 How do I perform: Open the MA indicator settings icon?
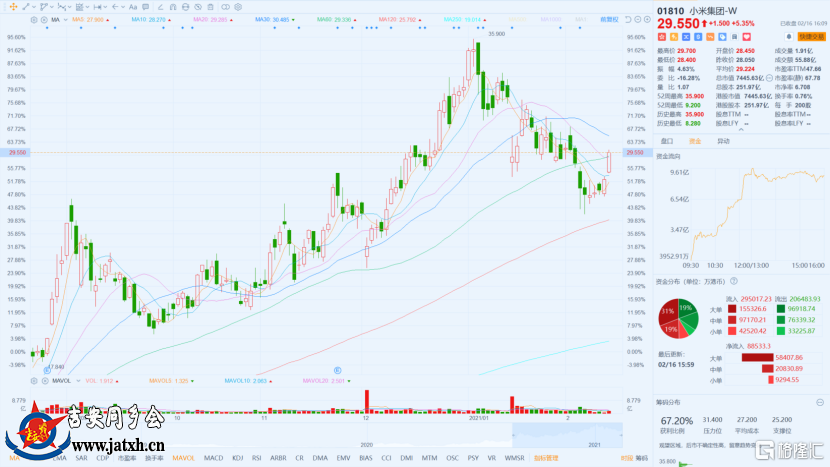pyautogui.click(x=34, y=20)
